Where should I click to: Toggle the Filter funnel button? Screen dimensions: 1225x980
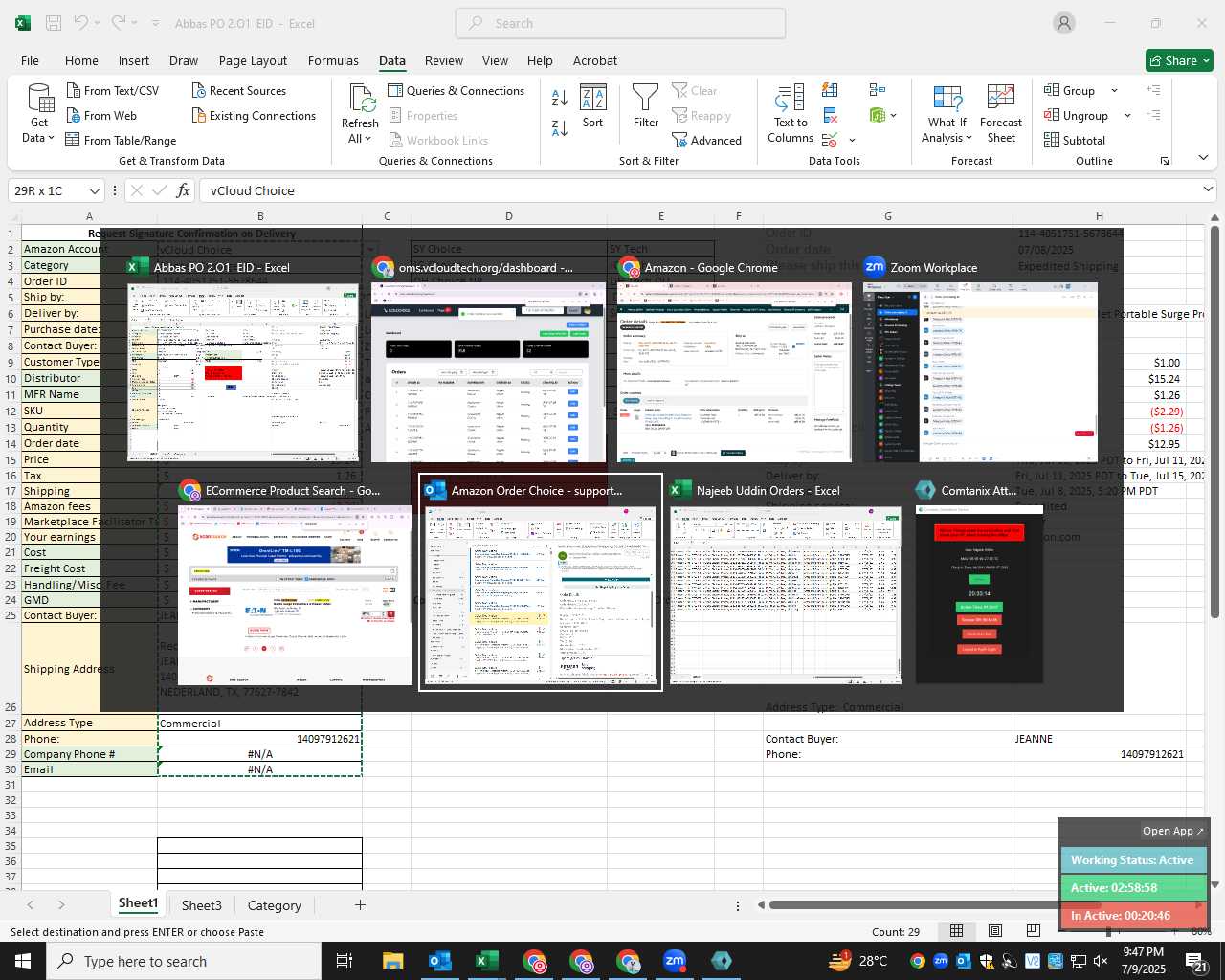click(x=646, y=106)
